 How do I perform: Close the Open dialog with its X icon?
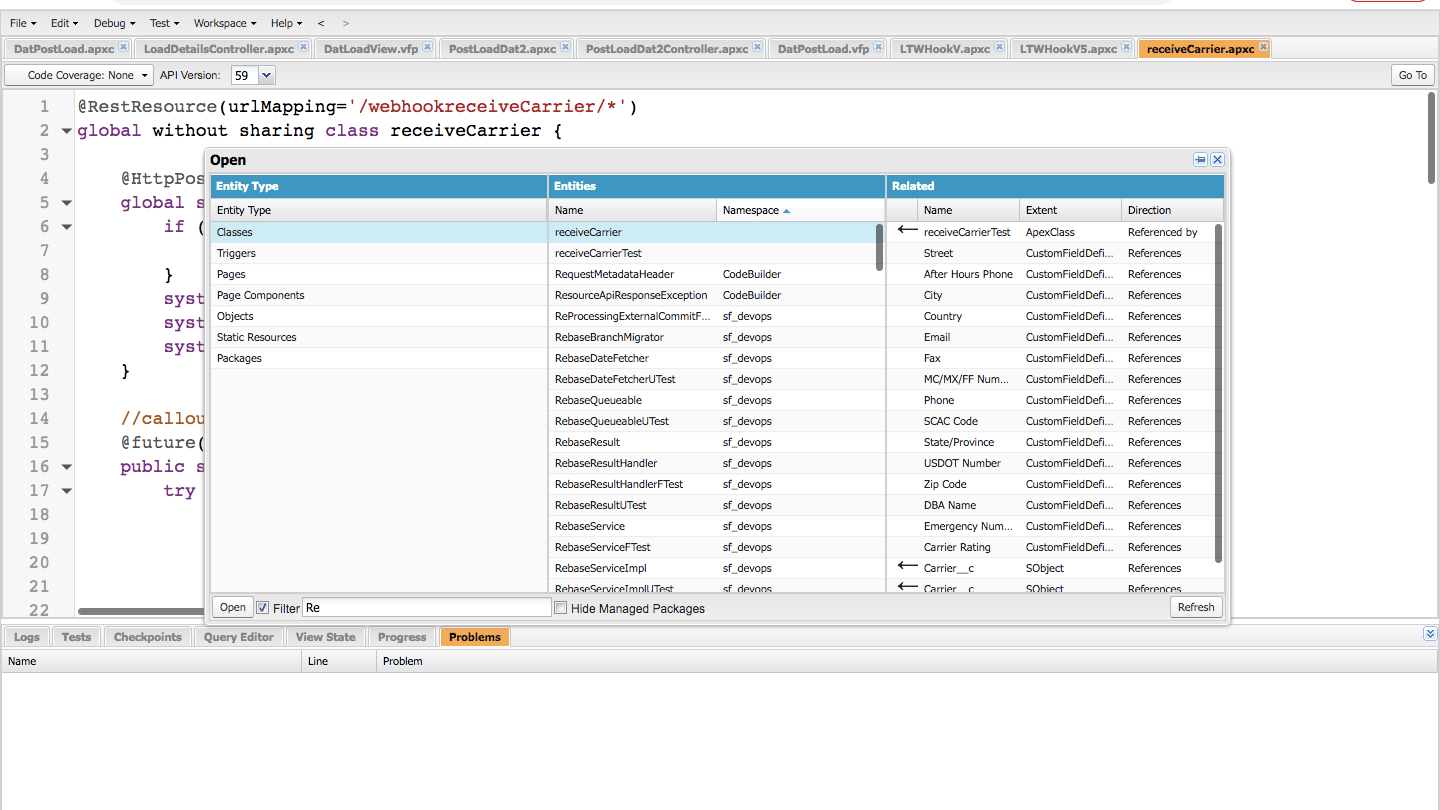[x=1217, y=160]
